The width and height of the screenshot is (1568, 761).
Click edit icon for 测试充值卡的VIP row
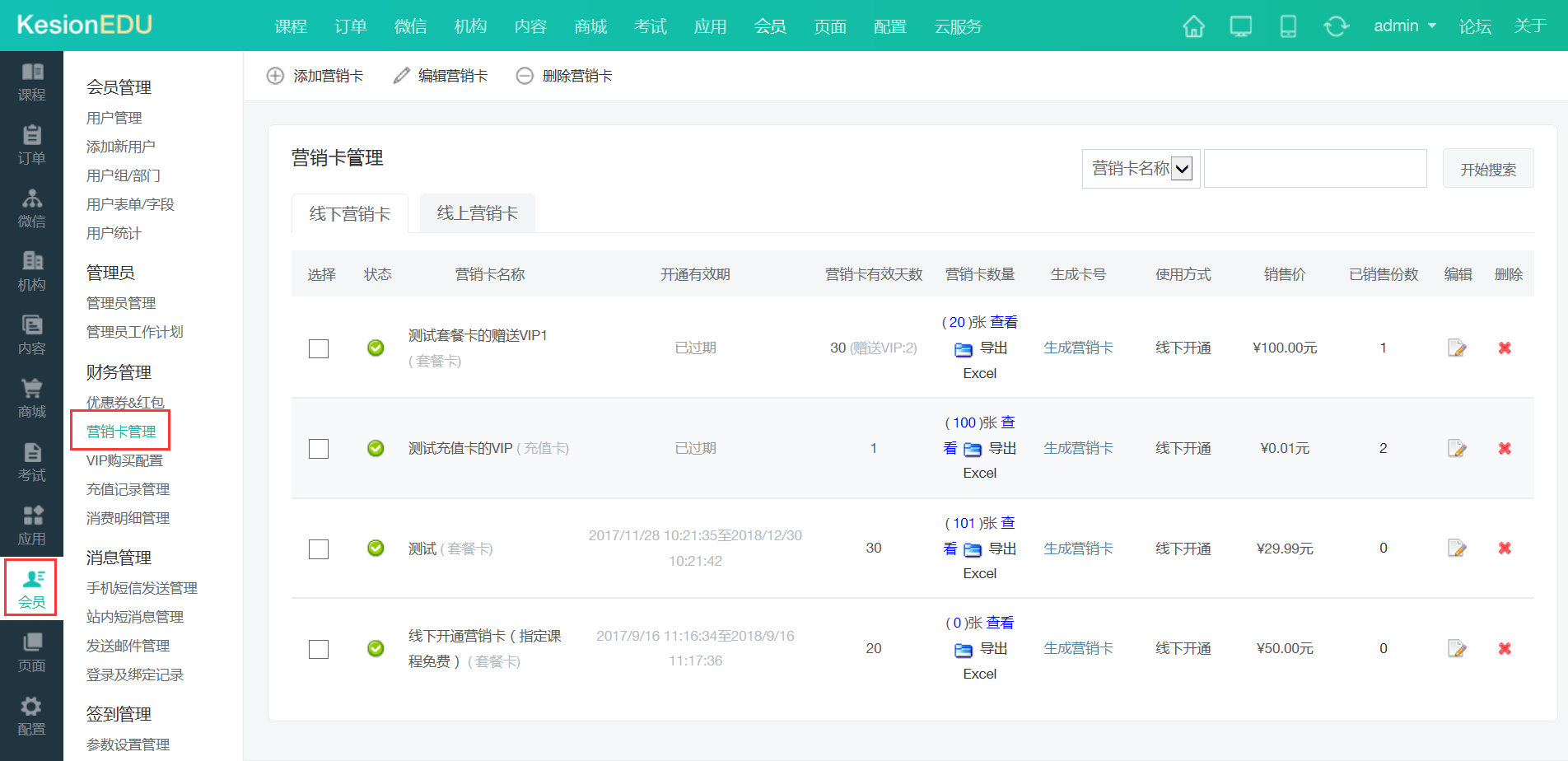click(x=1457, y=448)
